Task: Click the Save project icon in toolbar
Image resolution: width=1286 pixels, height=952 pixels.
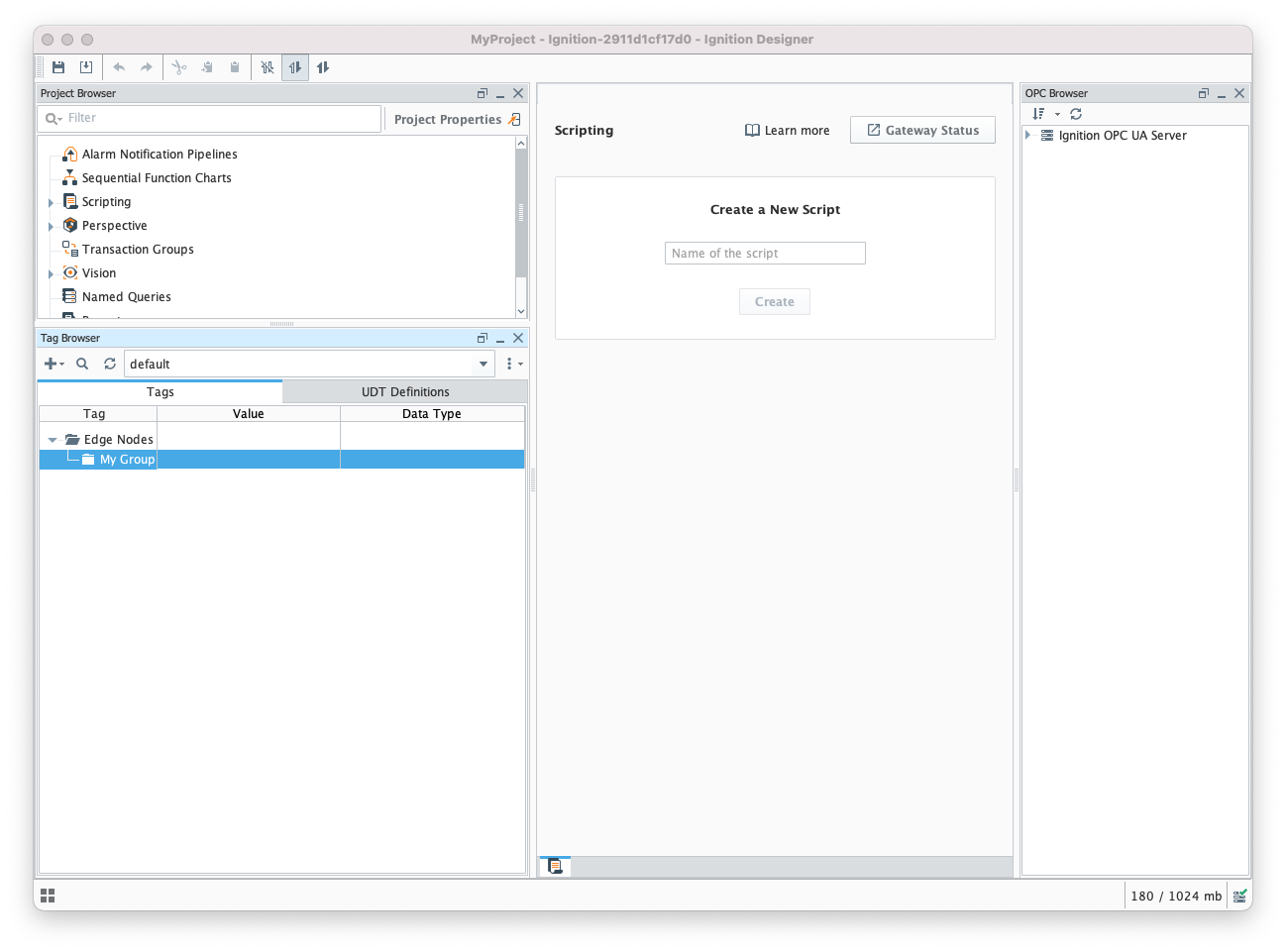Action: point(58,67)
